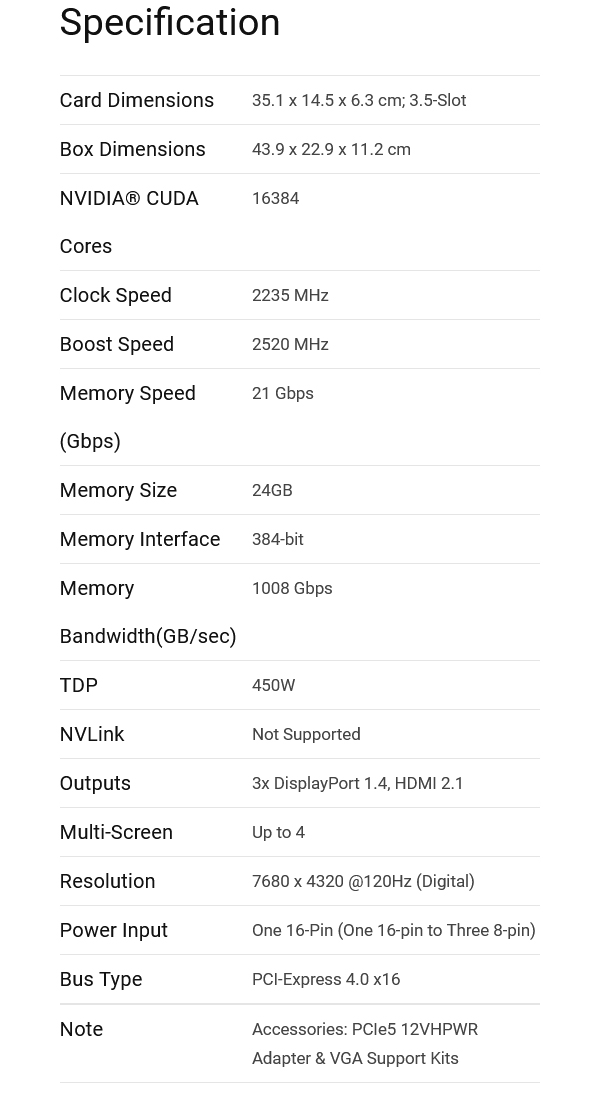Click the Multi-Screen label
Screen dimensions: 600x1110
pyautogui.click(x=116, y=832)
